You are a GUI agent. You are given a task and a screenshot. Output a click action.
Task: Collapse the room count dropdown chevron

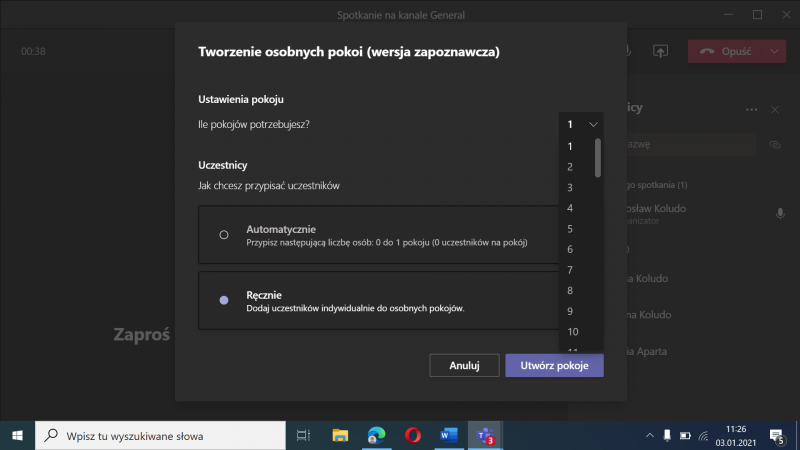coord(593,124)
